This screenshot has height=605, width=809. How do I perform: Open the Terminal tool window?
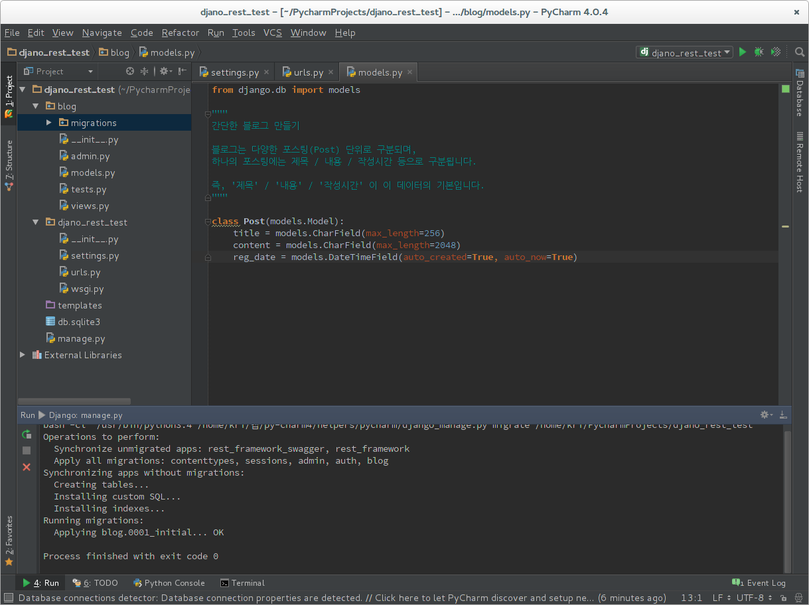tap(242, 583)
